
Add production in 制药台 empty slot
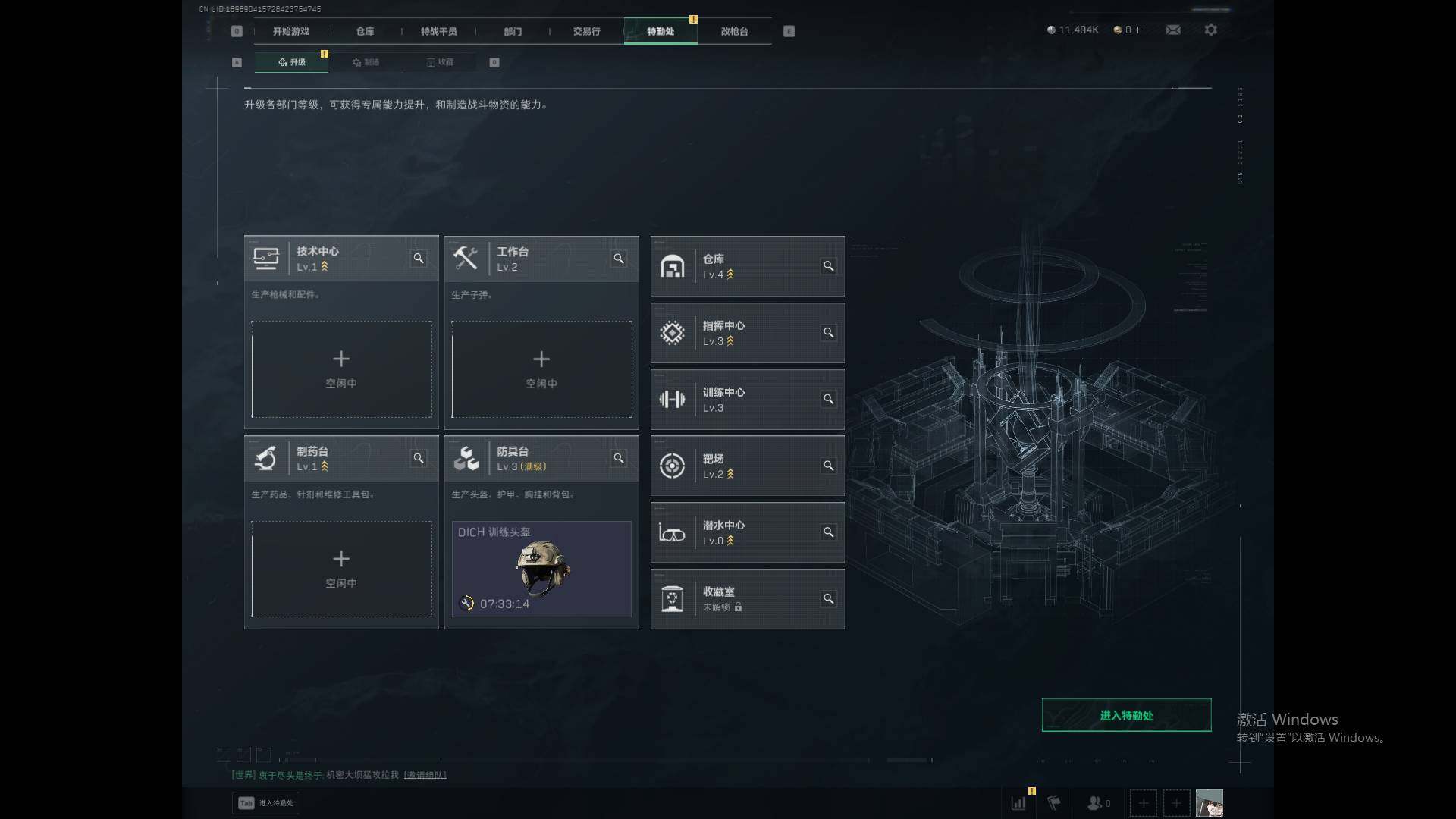click(x=341, y=569)
